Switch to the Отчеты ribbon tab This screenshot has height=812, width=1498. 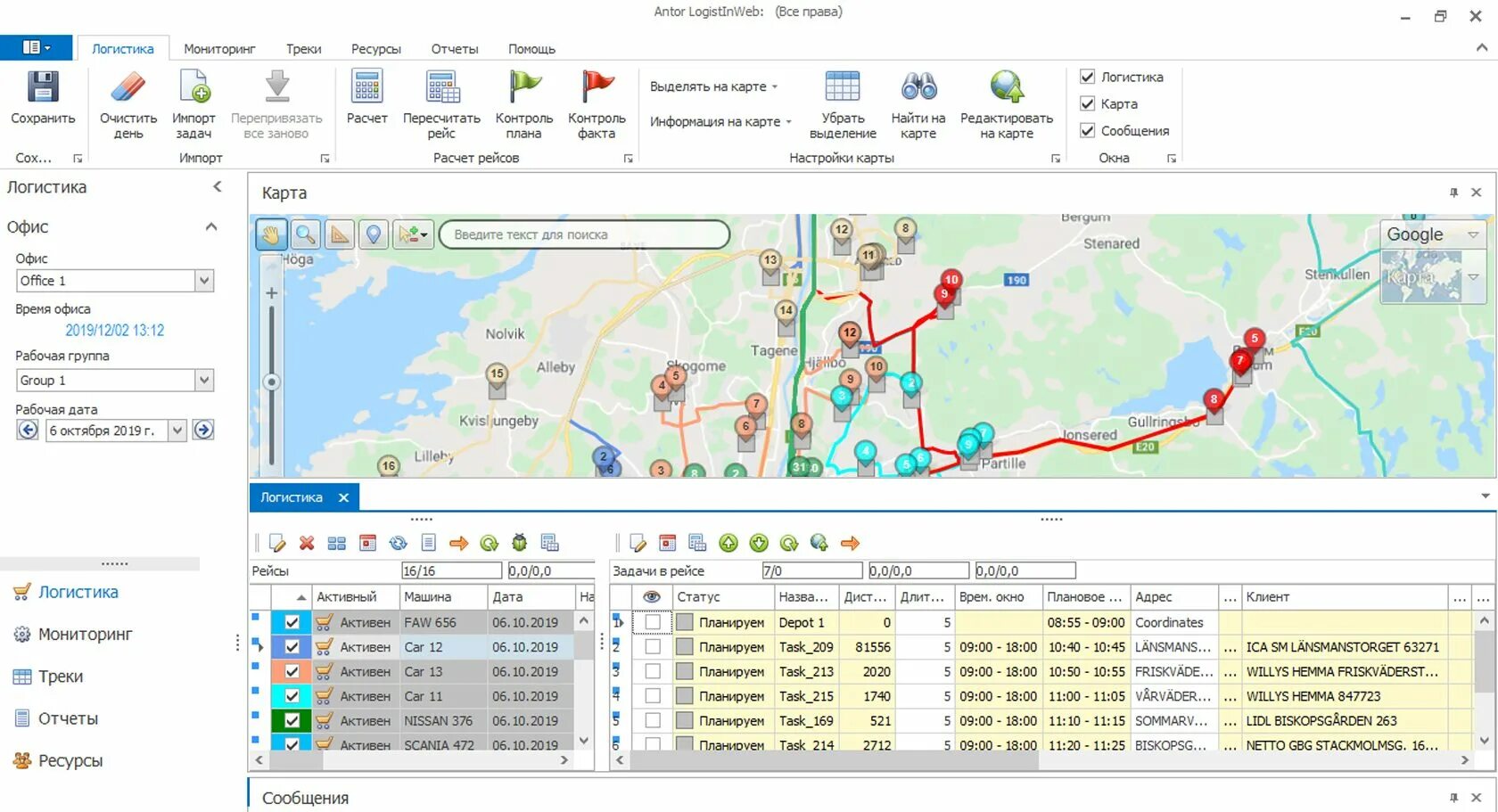click(x=455, y=49)
